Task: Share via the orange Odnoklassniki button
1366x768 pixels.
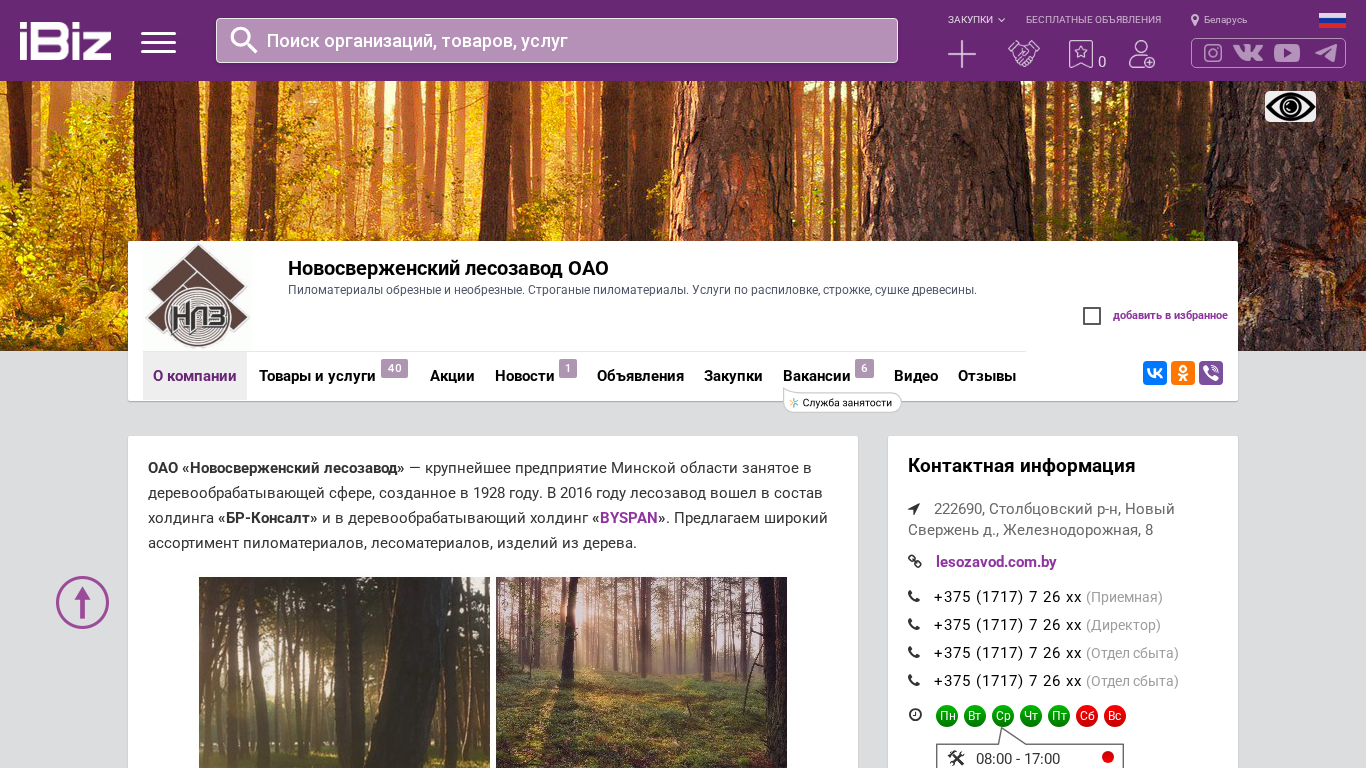Action: point(1183,373)
